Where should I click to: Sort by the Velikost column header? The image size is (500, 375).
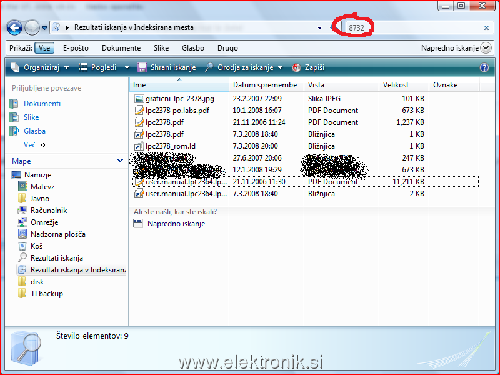pos(404,85)
